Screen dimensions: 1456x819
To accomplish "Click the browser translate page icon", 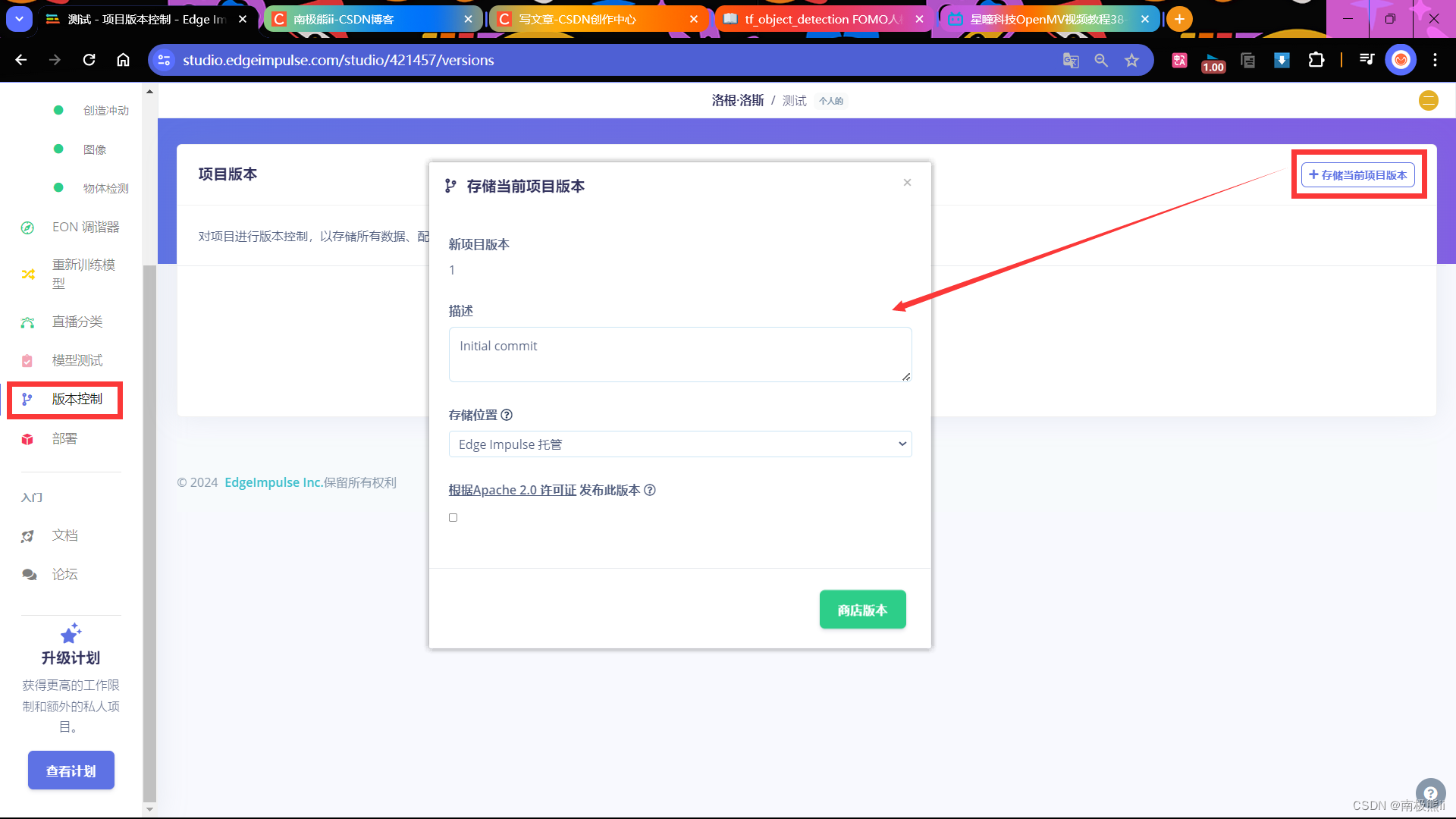I will [x=1070, y=61].
